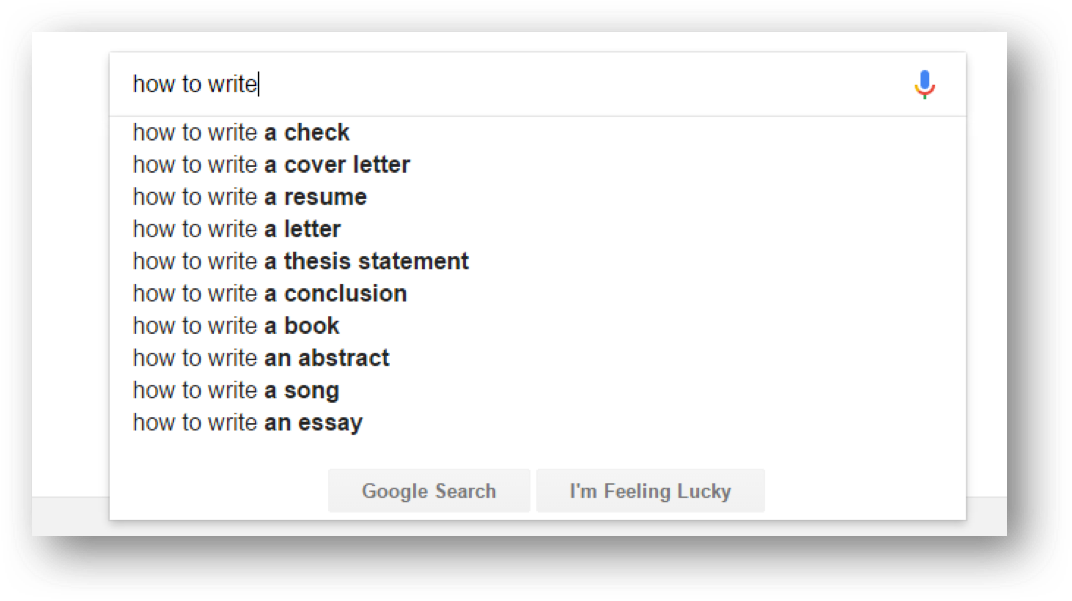Place cursor right after "write" in search box
This screenshot has height=601, width=1072.
tap(259, 84)
